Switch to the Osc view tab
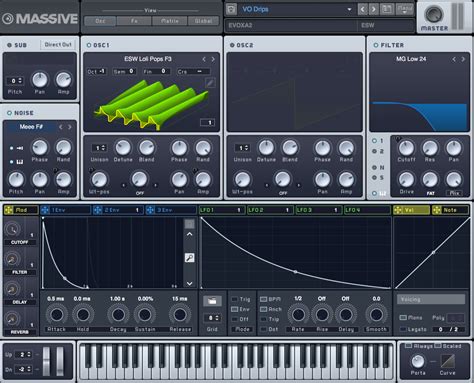Screen dimensions: 474x383 pyautogui.click(x=100, y=21)
